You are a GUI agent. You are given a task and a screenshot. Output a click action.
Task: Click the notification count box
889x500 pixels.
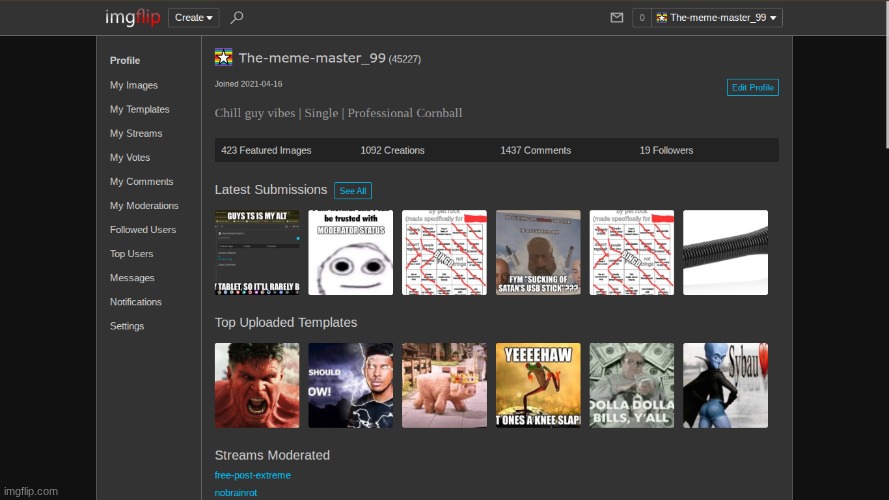[641, 17]
